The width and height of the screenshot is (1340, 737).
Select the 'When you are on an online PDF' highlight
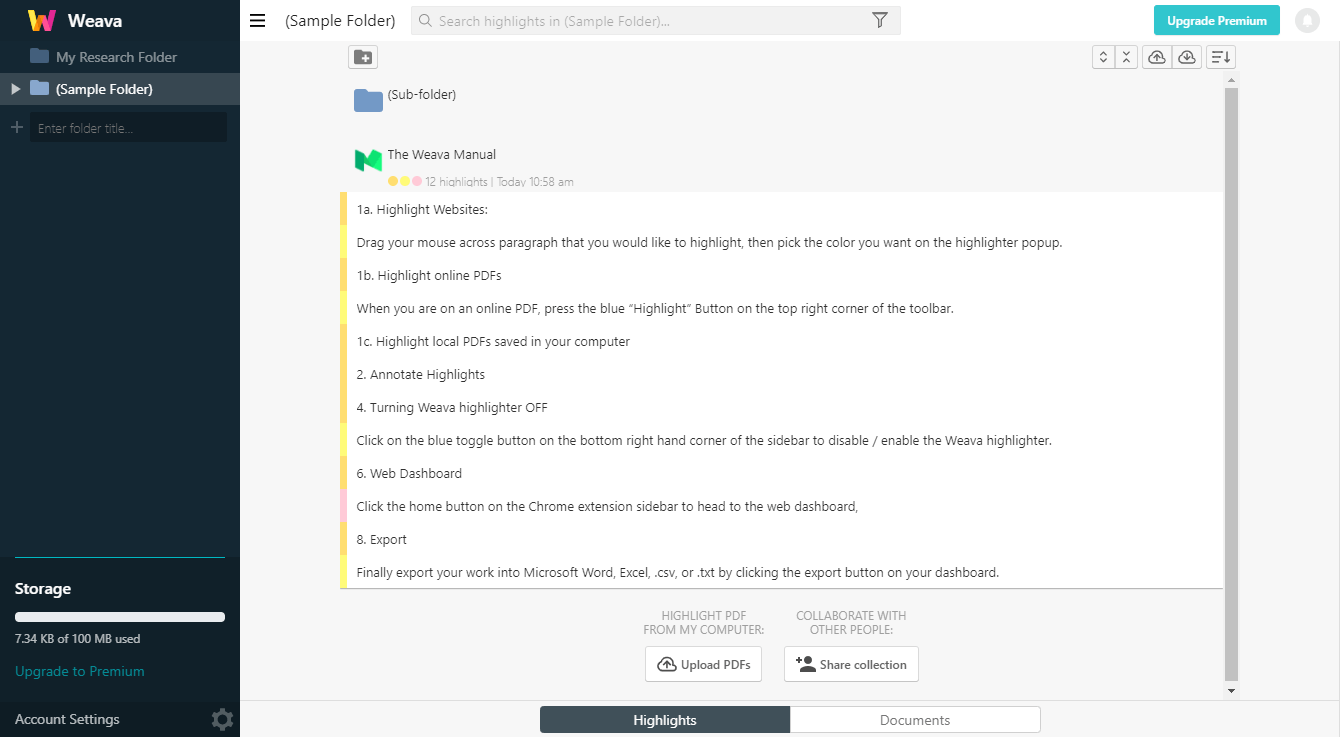[x=781, y=308]
